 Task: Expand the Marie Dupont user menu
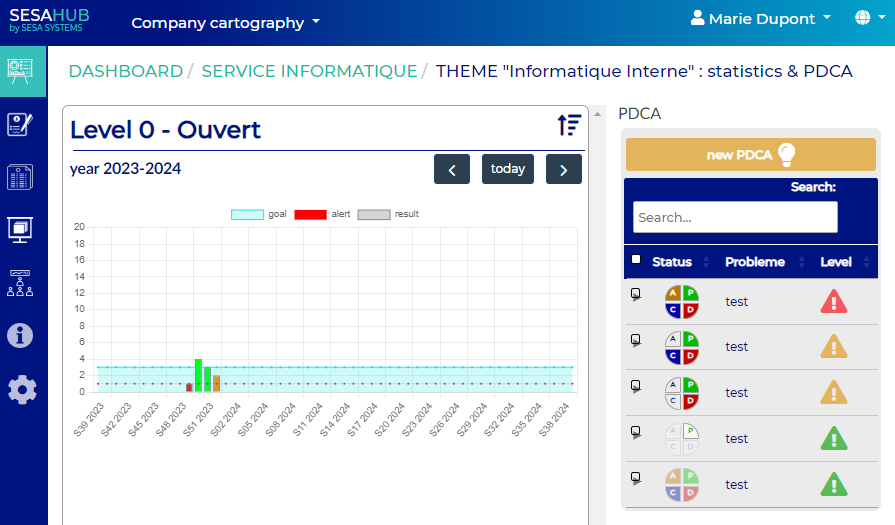[x=762, y=19]
